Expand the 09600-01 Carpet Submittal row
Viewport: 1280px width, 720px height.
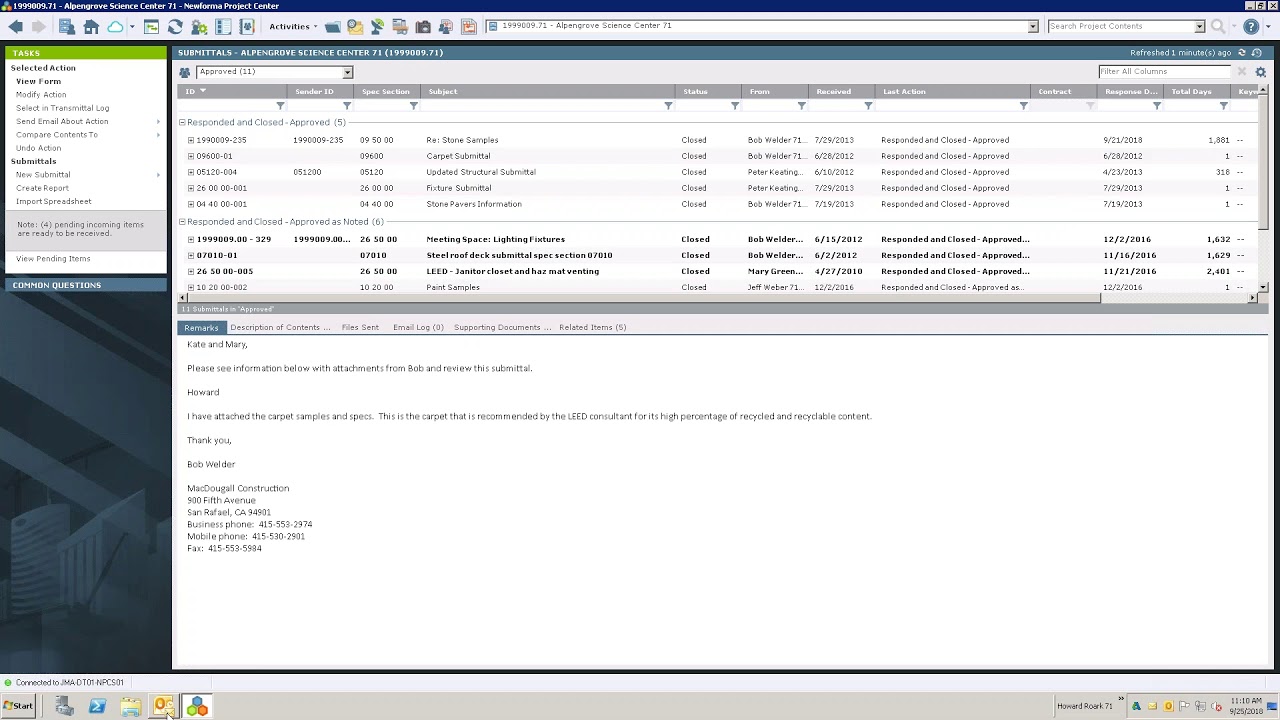click(x=191, y=156)
